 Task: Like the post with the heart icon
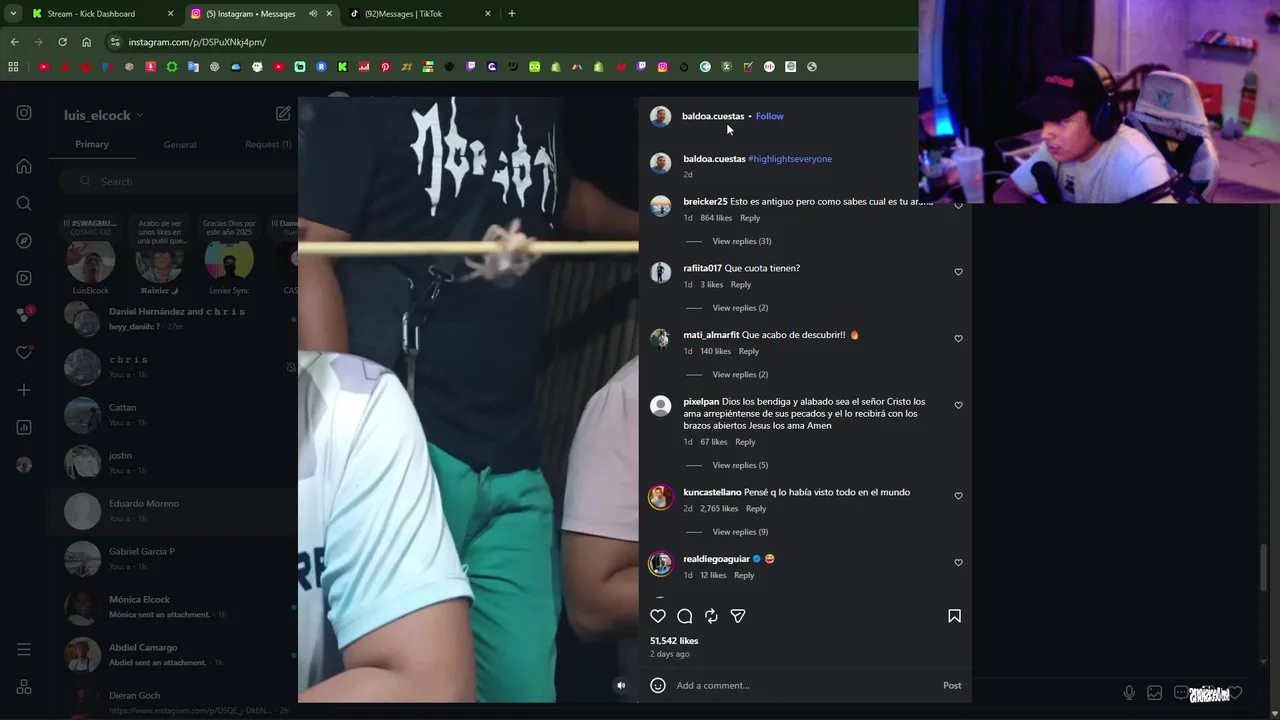tap(658, 616)
